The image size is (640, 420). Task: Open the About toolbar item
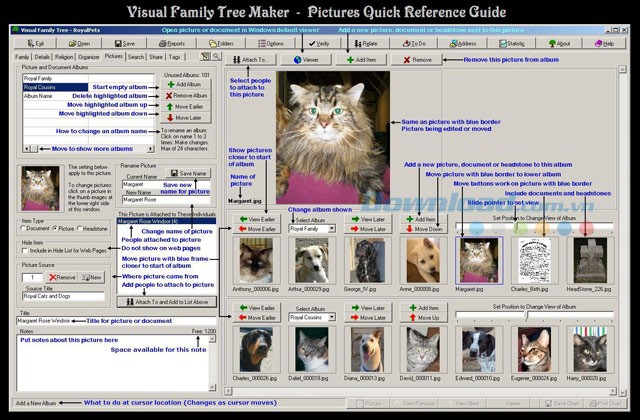coord(559,43)
